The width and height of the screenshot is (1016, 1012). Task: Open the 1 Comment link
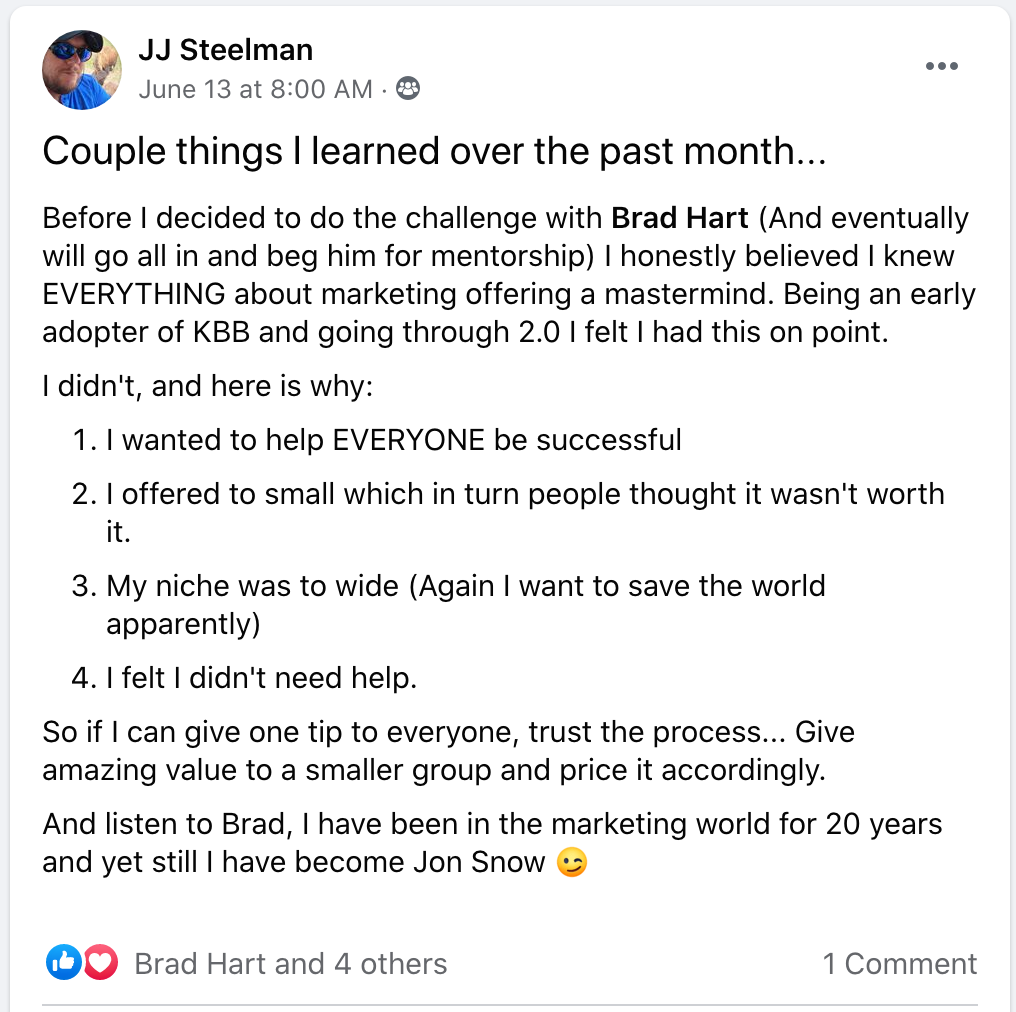[x=899, y=963]
